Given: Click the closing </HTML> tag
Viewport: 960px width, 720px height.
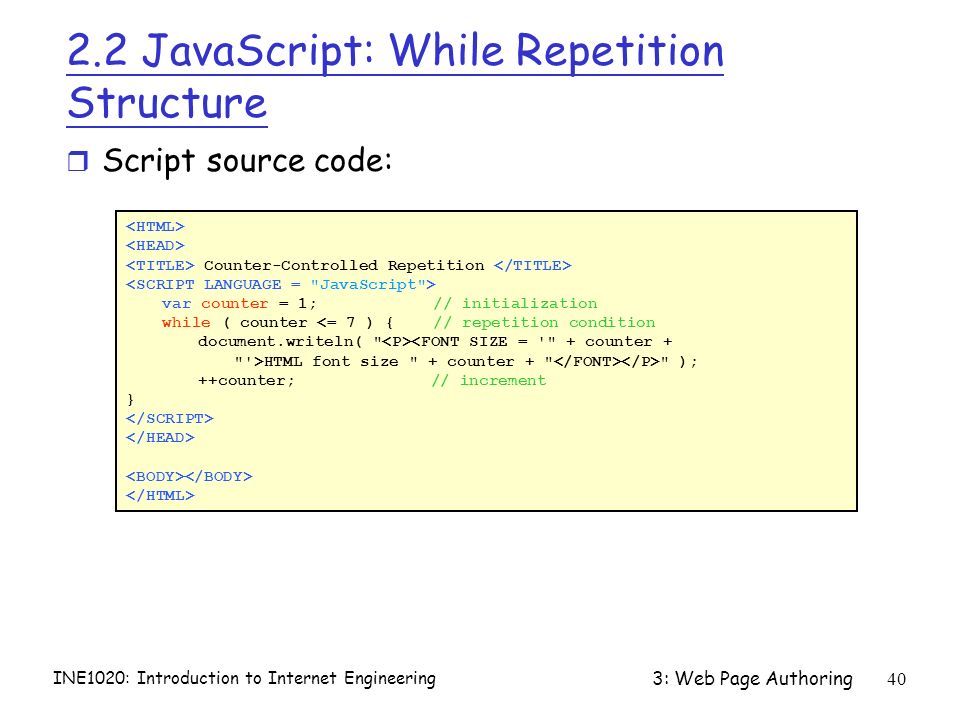Looking at the screenshot, I should pyautogui.click(x=160, y=495).
